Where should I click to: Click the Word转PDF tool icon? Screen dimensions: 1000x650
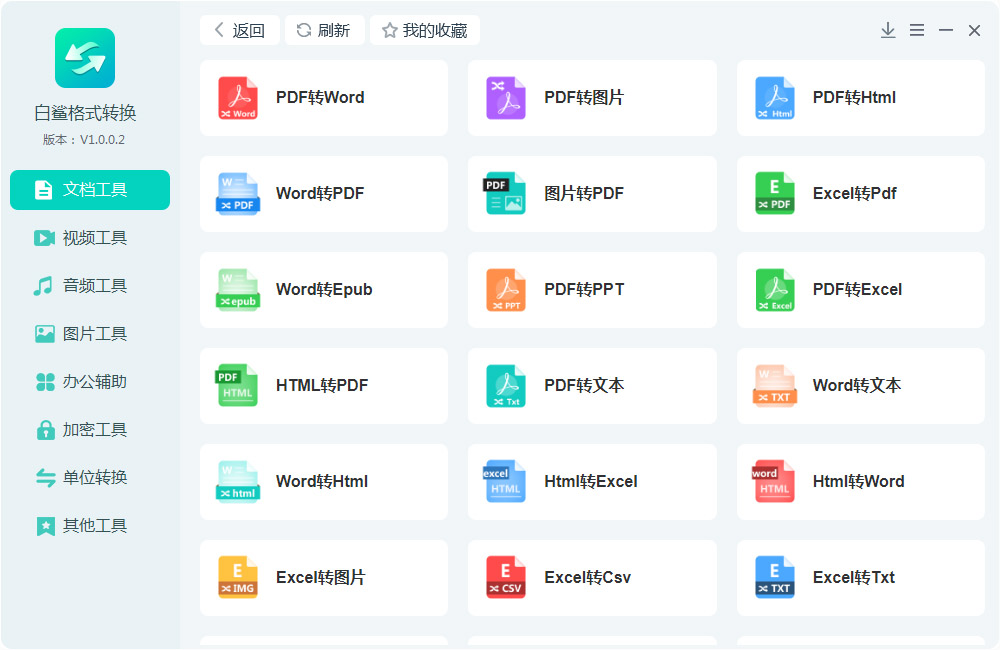[x=238, y=194]
